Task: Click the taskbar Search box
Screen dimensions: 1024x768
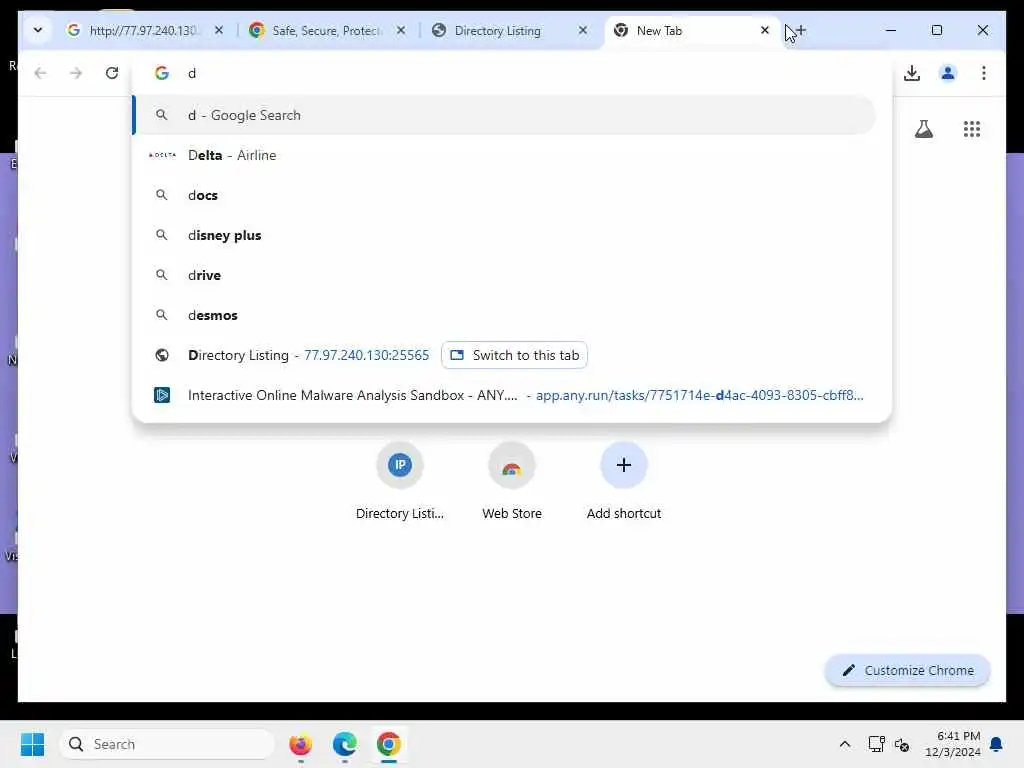Action: pos(167,744)
